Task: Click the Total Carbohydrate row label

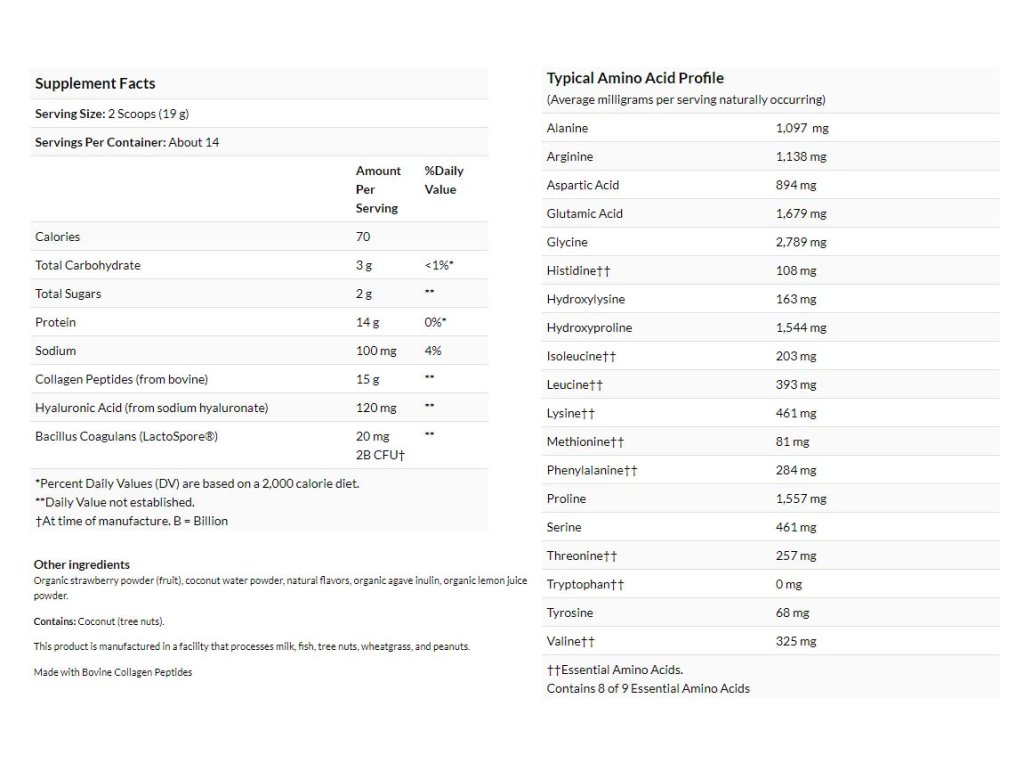Action: 88,265
